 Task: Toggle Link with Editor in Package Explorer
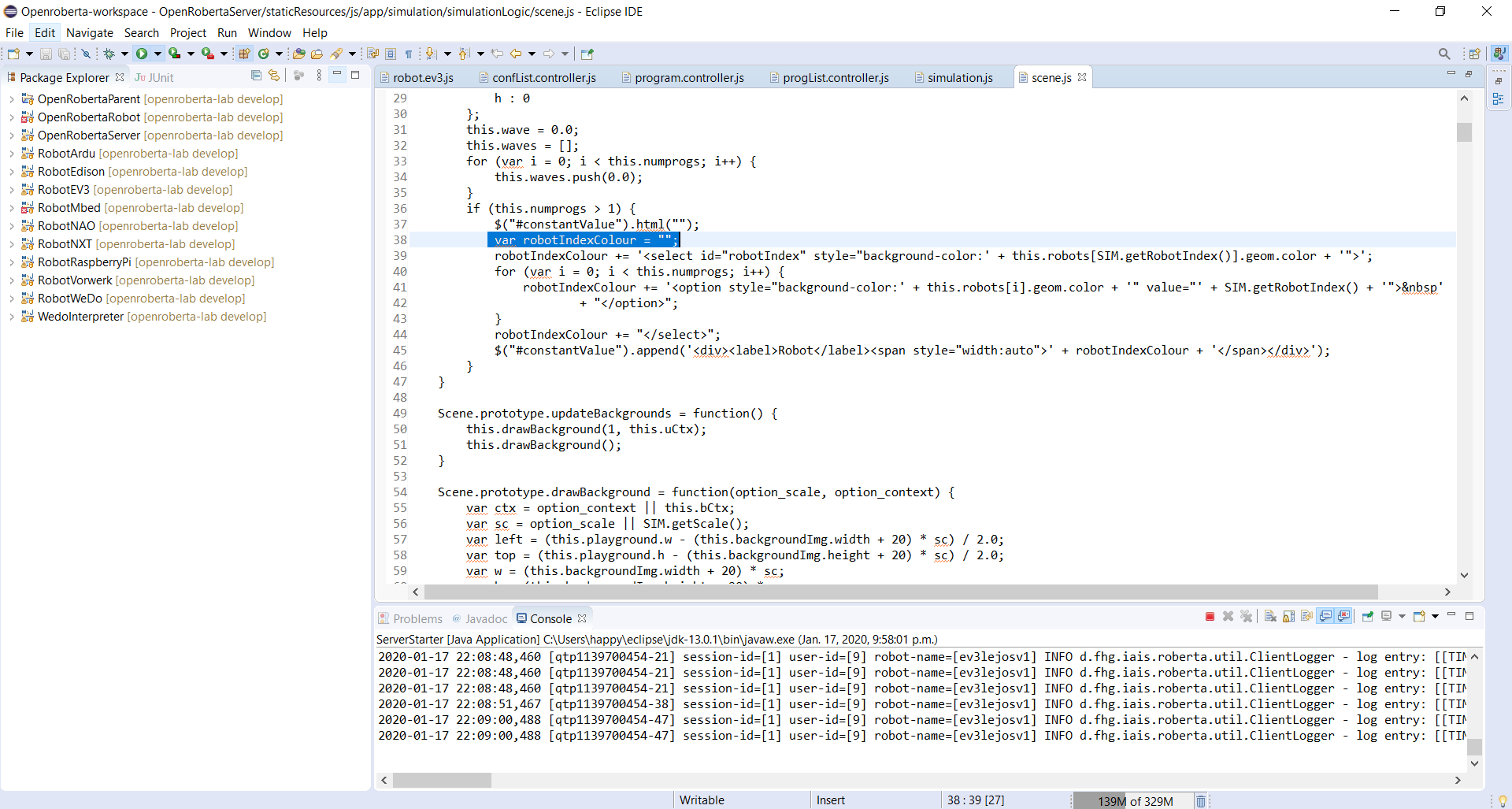tap(274, 76)
